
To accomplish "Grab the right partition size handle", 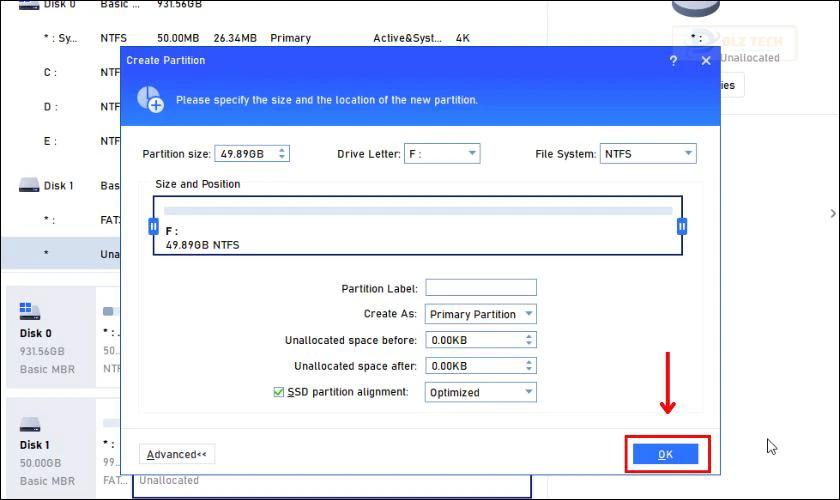I will pos(682,227).
